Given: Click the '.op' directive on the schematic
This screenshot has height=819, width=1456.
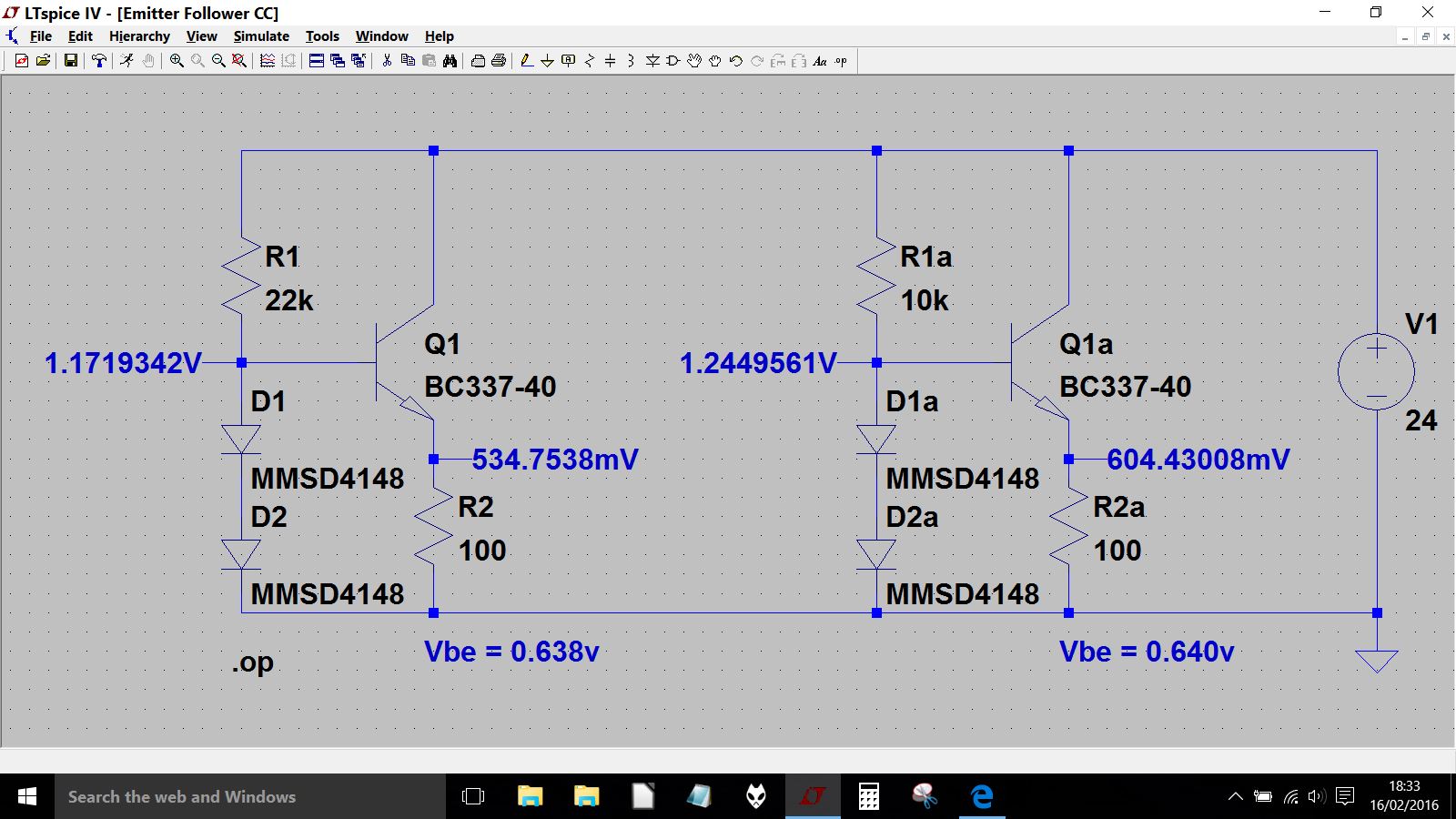Looking at the screenshot, I should click(x=252, y=662).
